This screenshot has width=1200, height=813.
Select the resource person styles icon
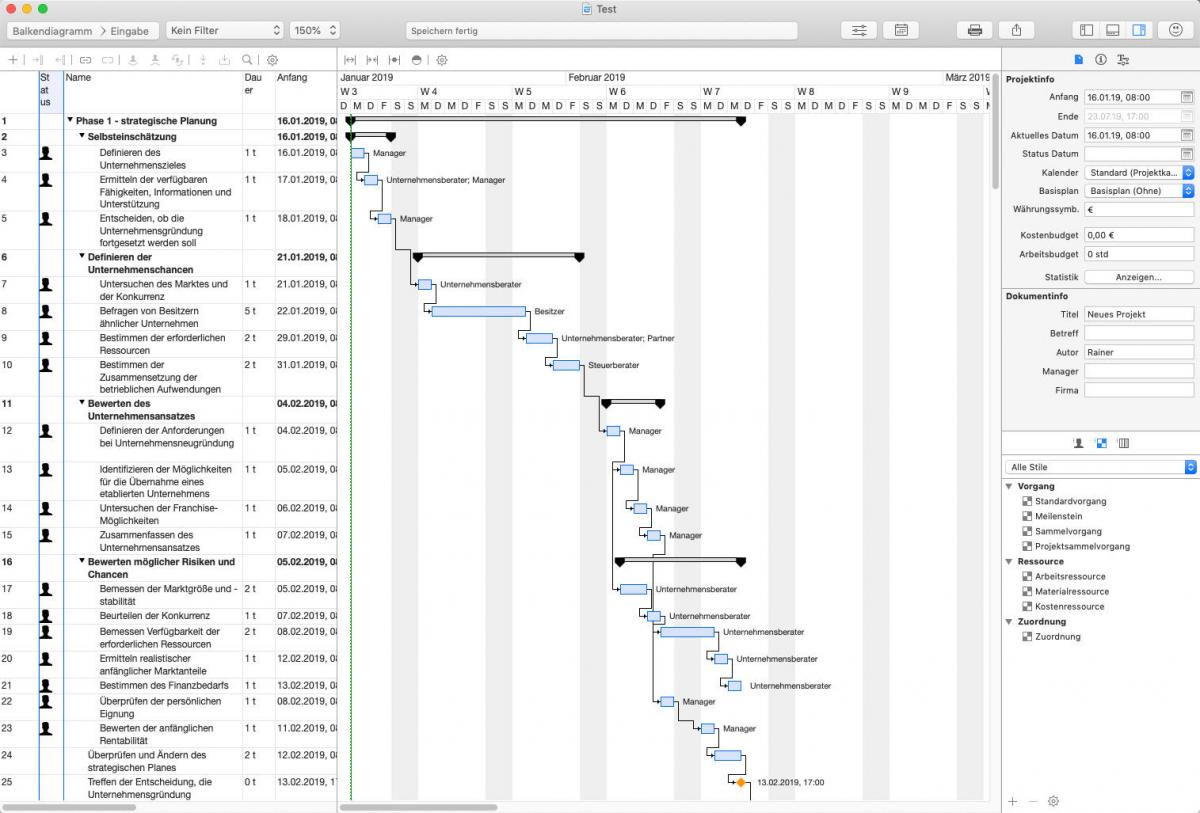(1079, 442)
